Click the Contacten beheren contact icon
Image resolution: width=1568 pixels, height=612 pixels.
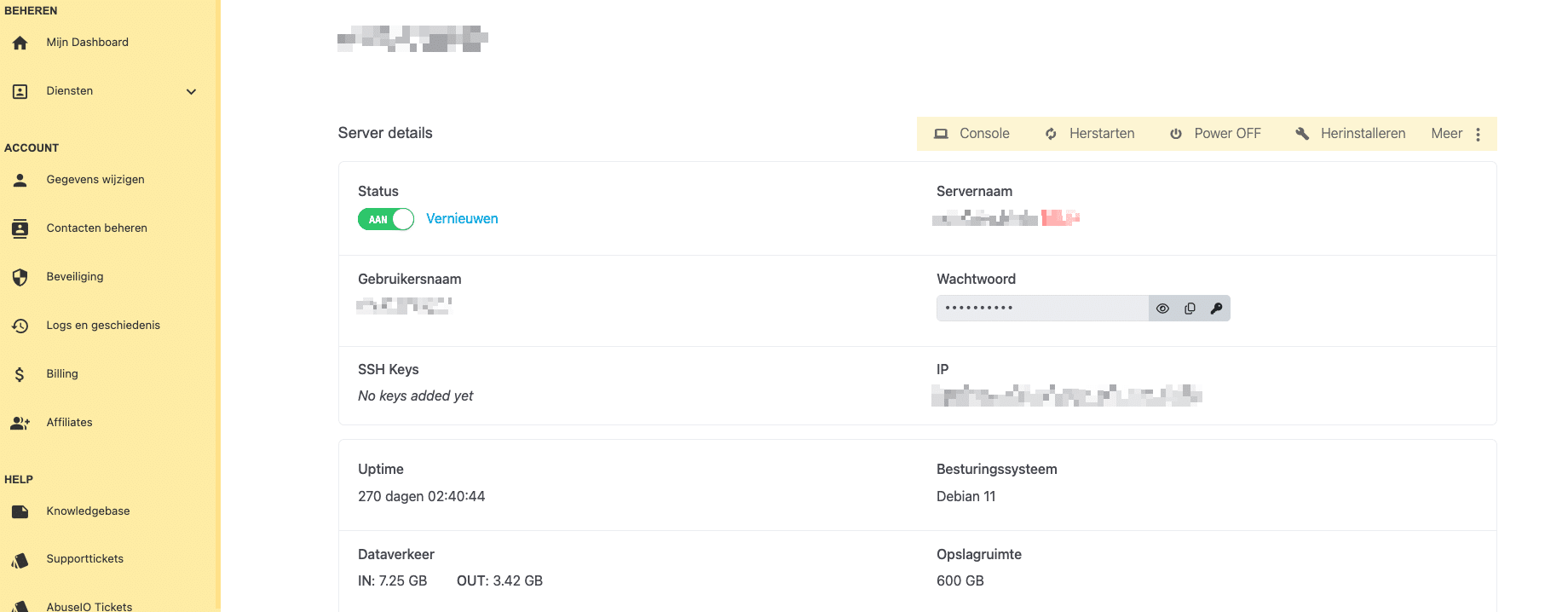point(20,228)
